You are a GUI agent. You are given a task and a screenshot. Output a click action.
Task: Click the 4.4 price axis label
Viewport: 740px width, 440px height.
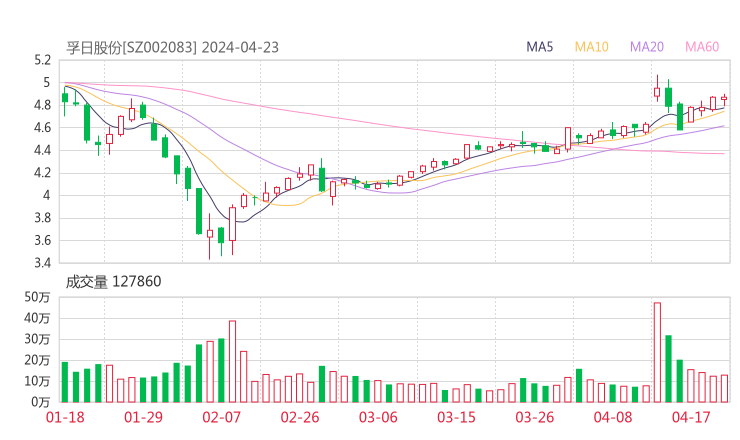pos(42,150)
